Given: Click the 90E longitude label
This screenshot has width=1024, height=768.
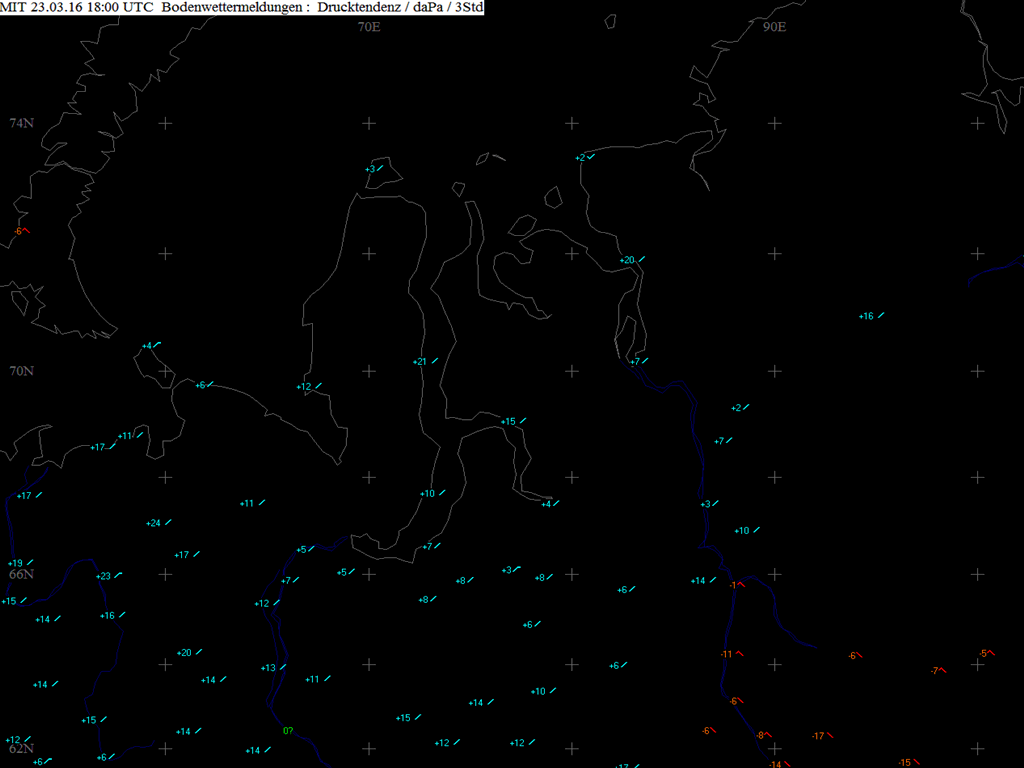Looking at the screenshot, I should (x=774, y=27).
